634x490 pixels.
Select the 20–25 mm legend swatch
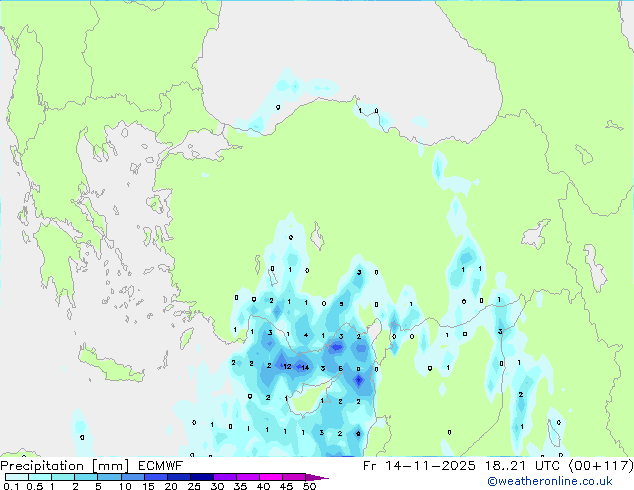click(179, 477)
